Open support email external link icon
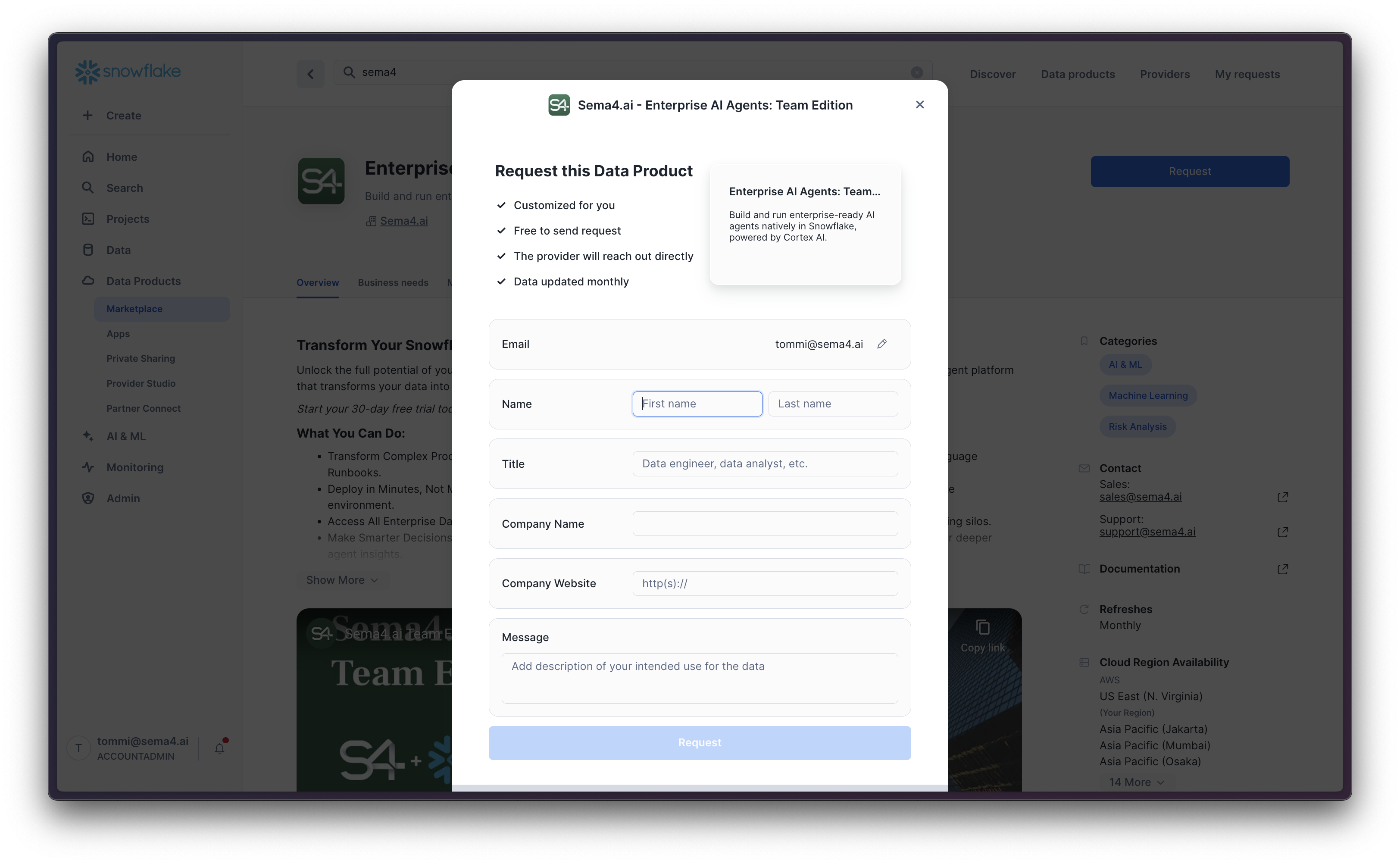Screen dimensions: 1400x864 (x=1282, y=532)
